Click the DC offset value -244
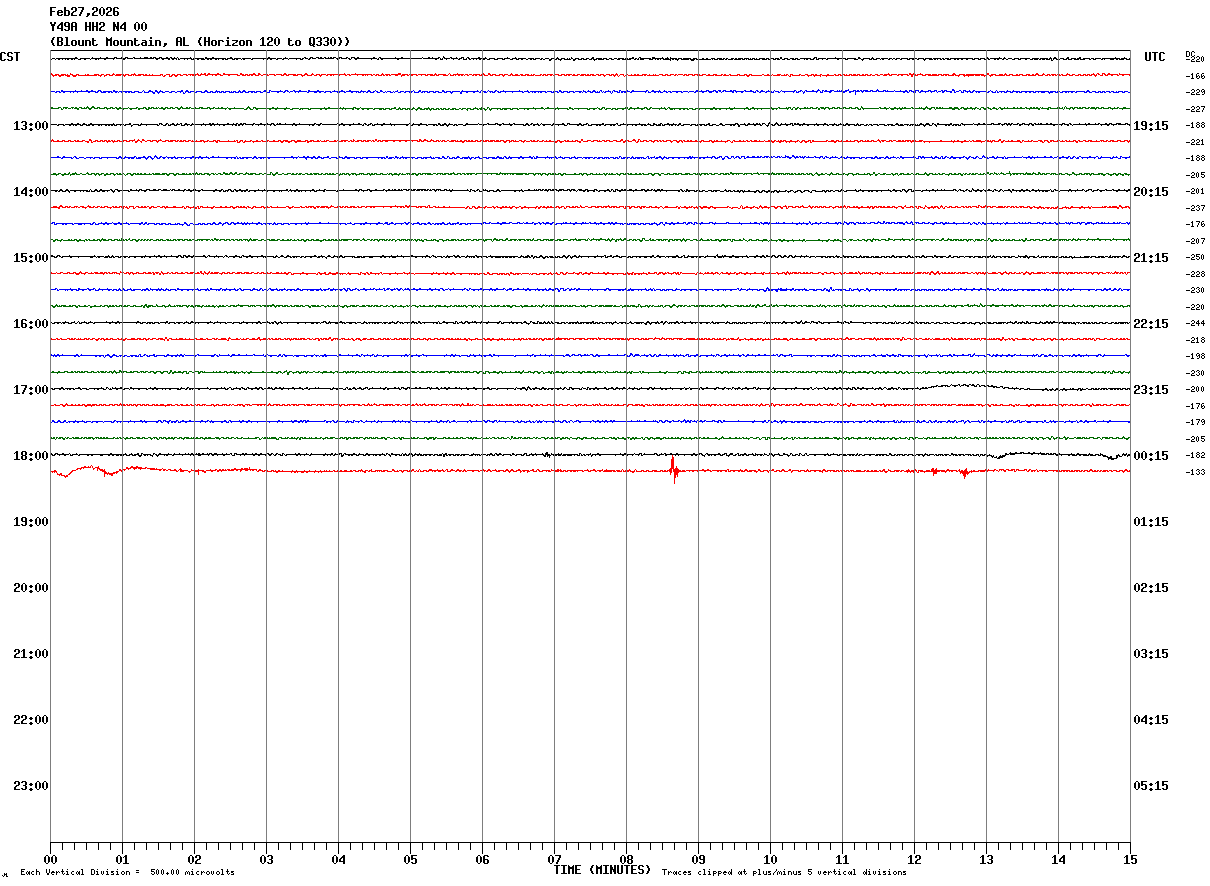The height and width of the screenshot is (886, 1210). coord(1195,323)
